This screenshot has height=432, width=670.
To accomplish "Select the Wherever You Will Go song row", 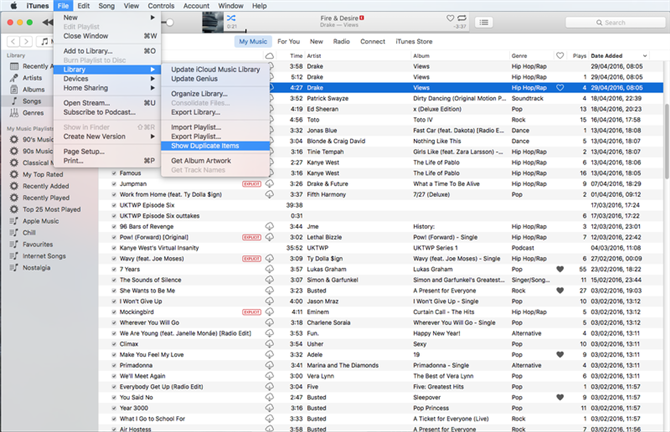I will click(380, 323).
